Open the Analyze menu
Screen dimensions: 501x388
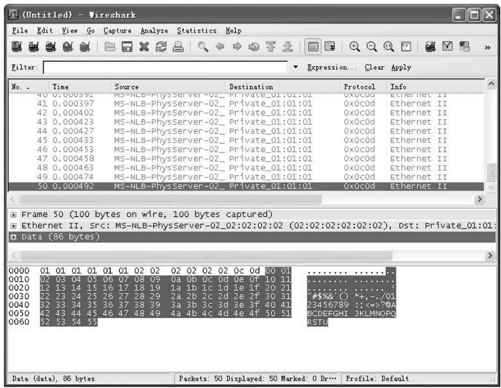tap(154, 31)
